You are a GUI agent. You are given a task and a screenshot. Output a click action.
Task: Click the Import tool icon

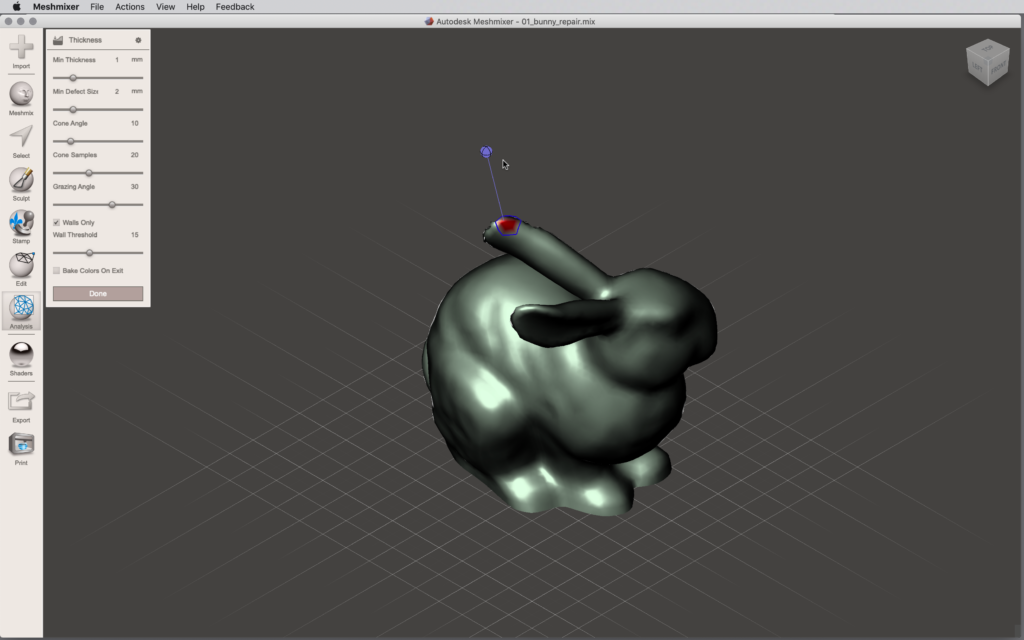point(21,48)
